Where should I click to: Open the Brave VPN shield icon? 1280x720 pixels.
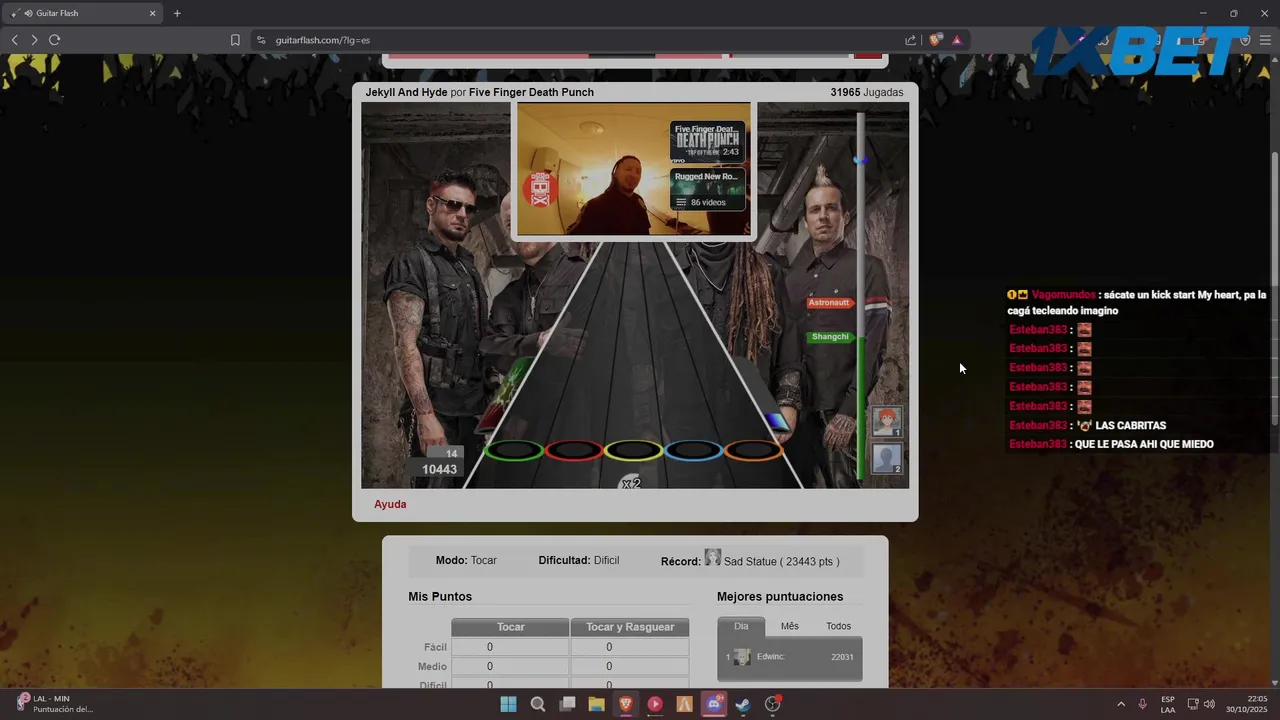(1245, 40)
